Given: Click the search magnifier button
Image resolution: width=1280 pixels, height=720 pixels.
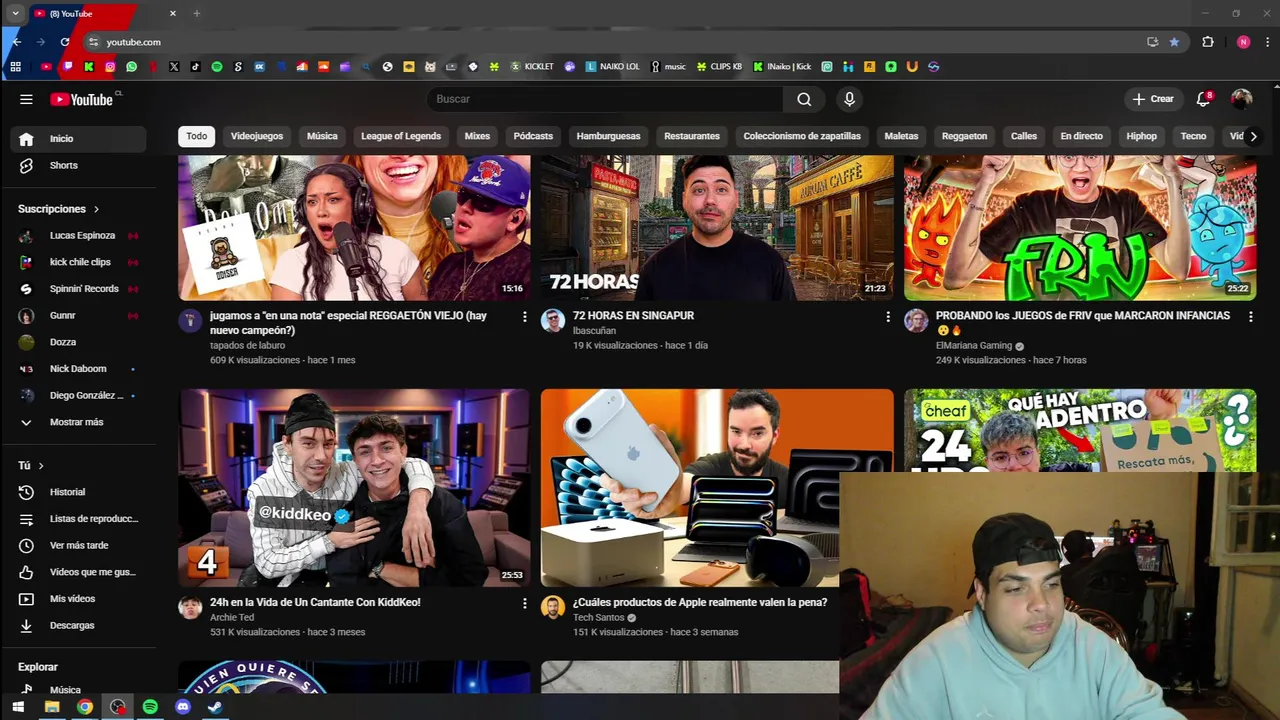Looking at the screenshot, I should [804, 99].
